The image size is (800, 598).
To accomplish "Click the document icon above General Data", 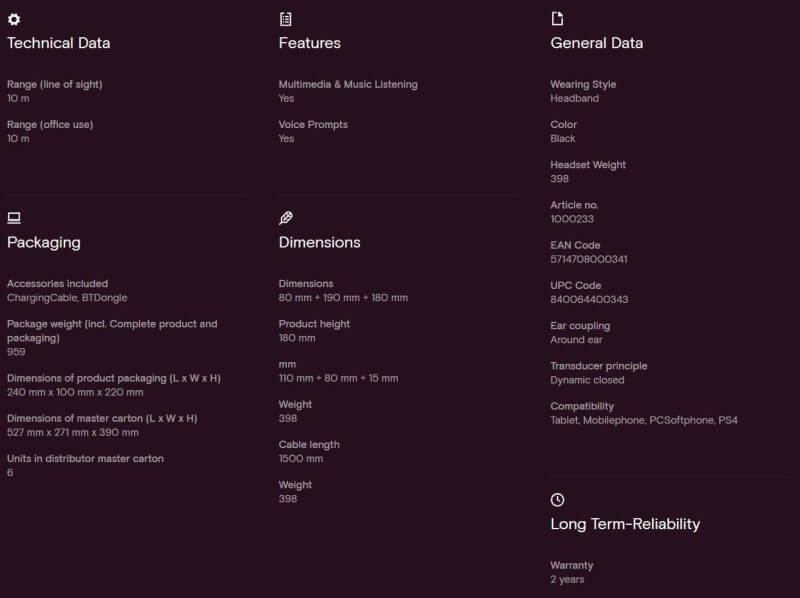I will [x=557, y=19].
